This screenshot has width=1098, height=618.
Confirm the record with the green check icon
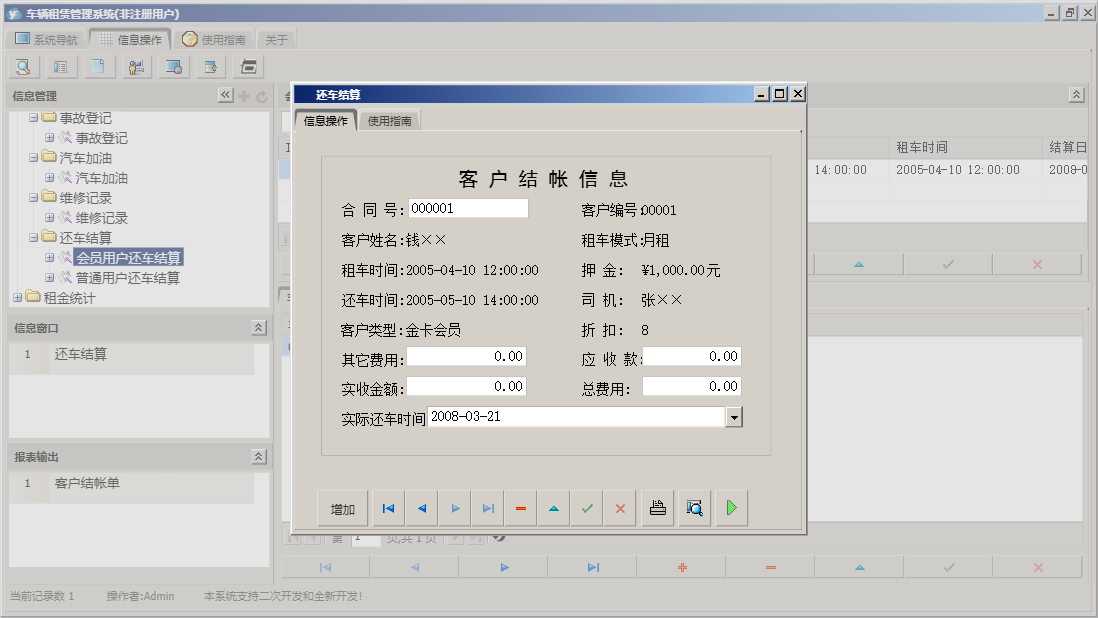click(x=588, y=508)
